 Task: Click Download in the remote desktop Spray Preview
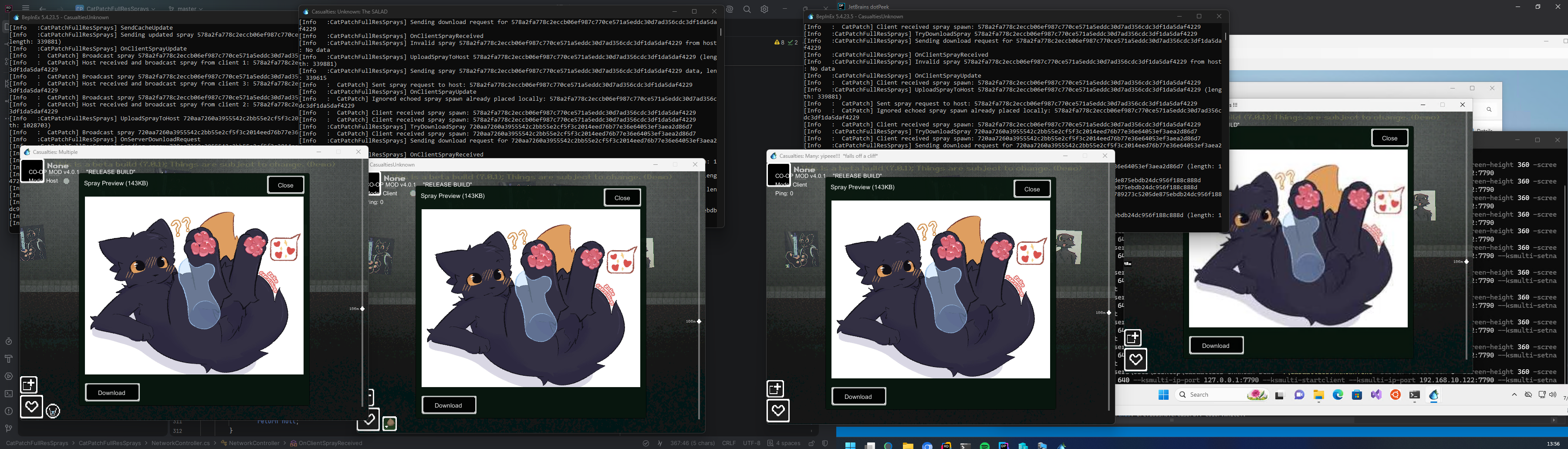click(x=1216, y=345)
